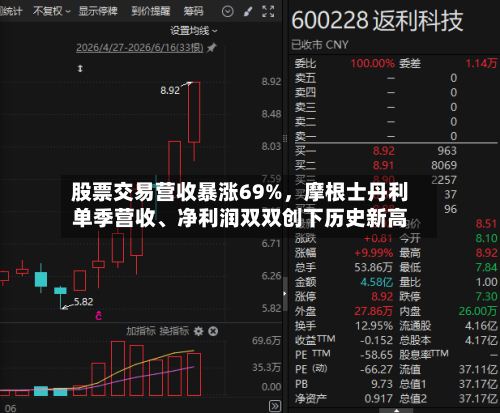This screenshot has width=500, height=413.
Task: Click the 5.82 low price label on chart
Action: tap(83, 302)
